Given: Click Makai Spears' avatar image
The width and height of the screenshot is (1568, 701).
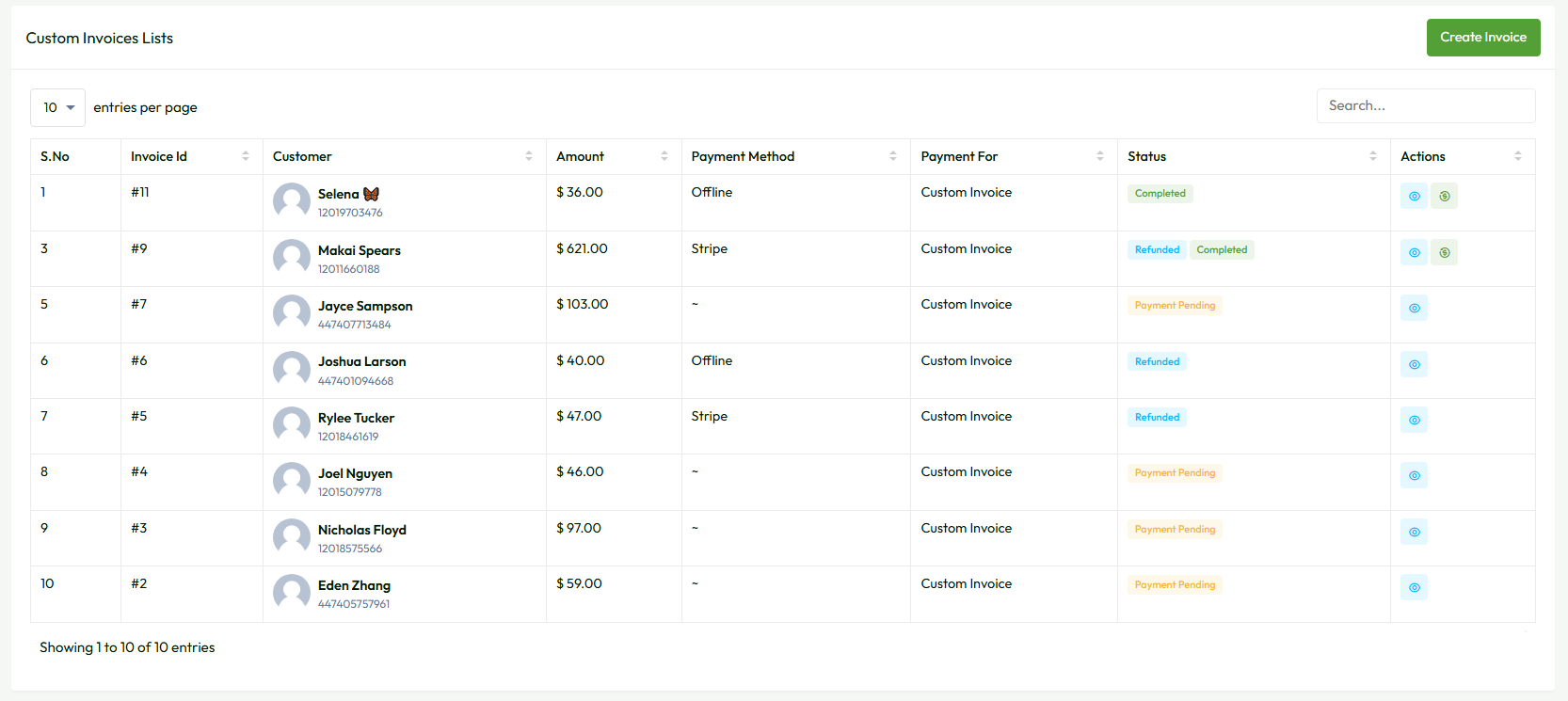Looking at the screenshot, I should (292, 258).
